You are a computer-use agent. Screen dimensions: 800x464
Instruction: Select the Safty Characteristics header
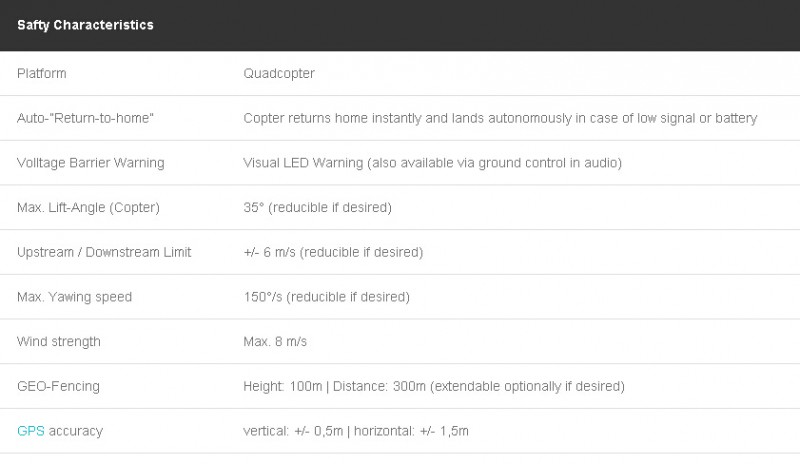tap(85, 25)
